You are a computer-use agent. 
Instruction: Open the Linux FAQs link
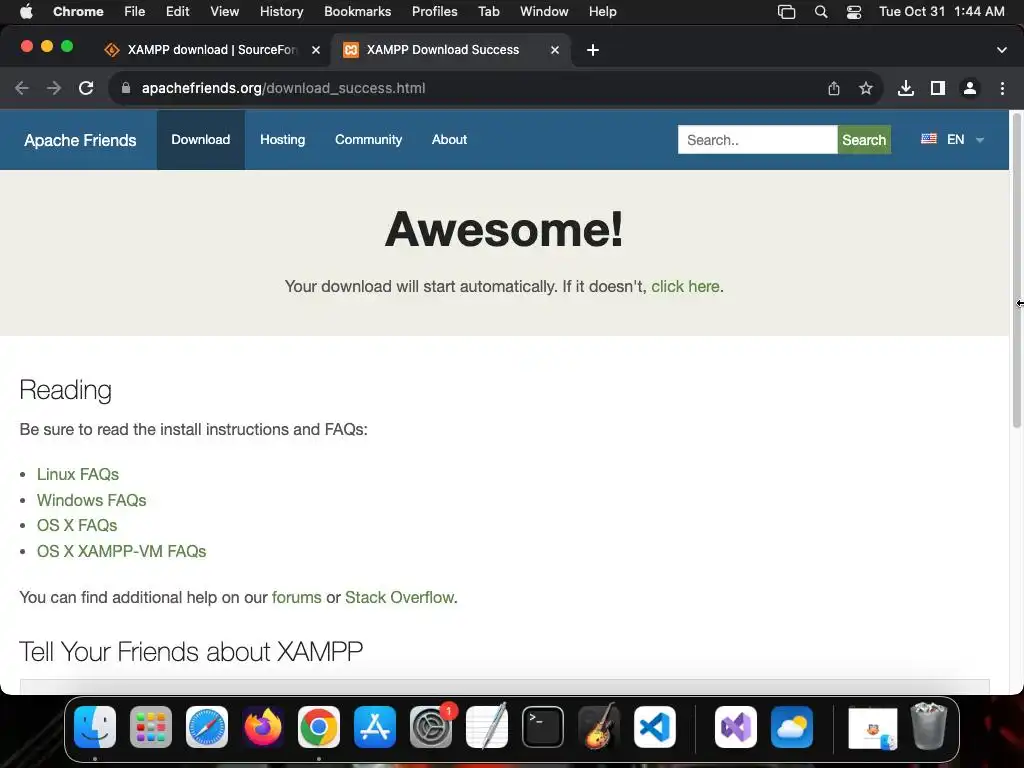click(x=78, y=474)
